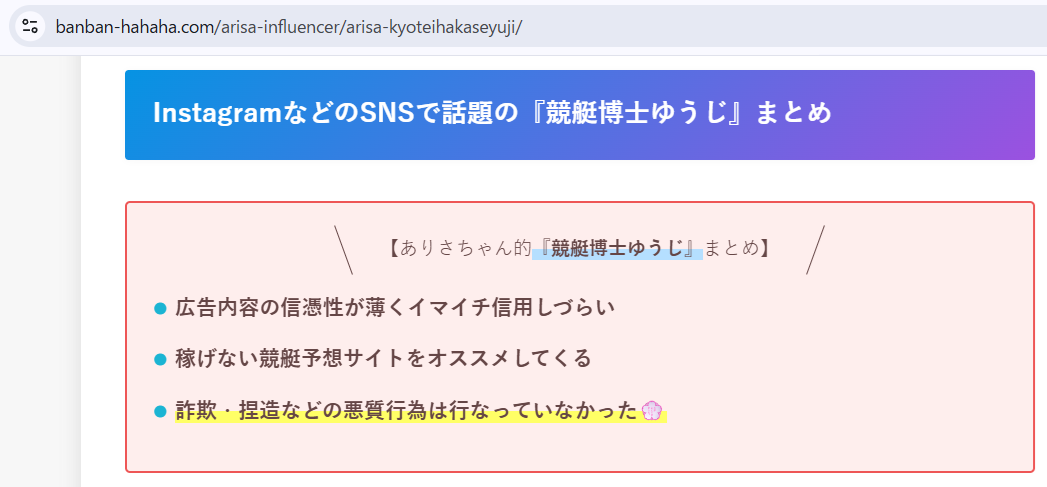1047x487 pixels.
Task: Click the blue bullet dot before 広告内容
Action: coord(160,309)
